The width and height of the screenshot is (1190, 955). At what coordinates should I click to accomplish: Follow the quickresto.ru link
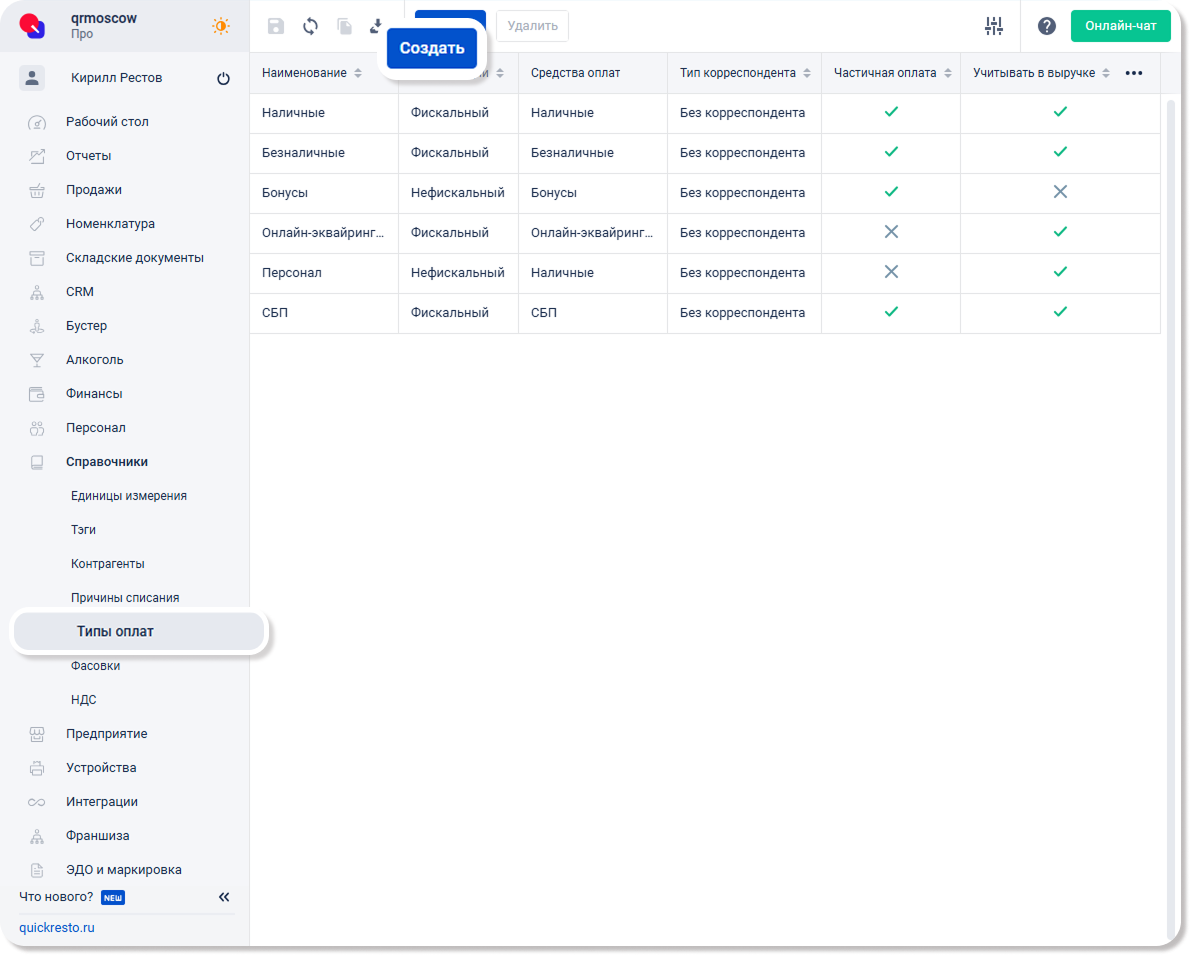click(x=57, y=927)
